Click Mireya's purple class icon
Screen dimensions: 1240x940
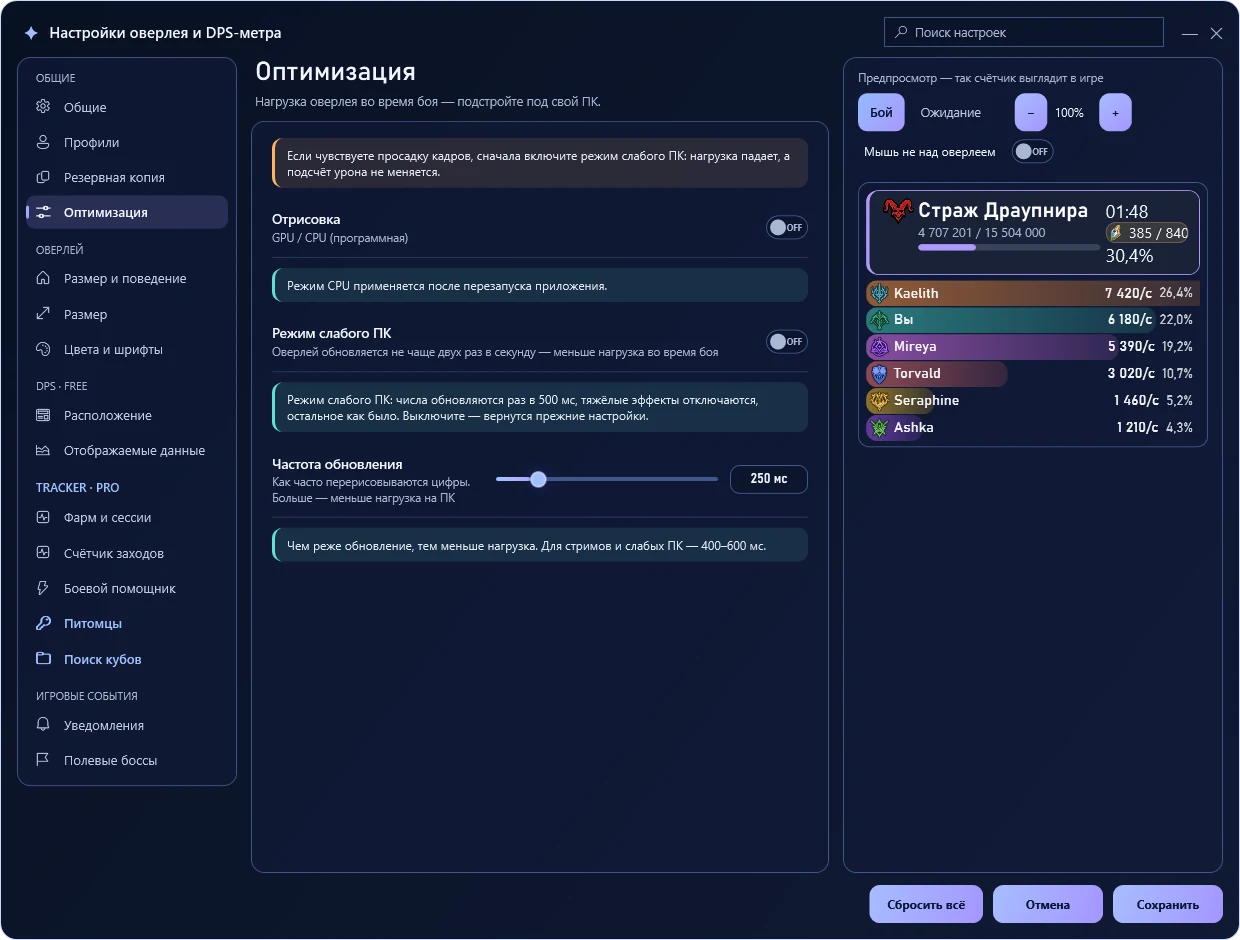[879, 347]
